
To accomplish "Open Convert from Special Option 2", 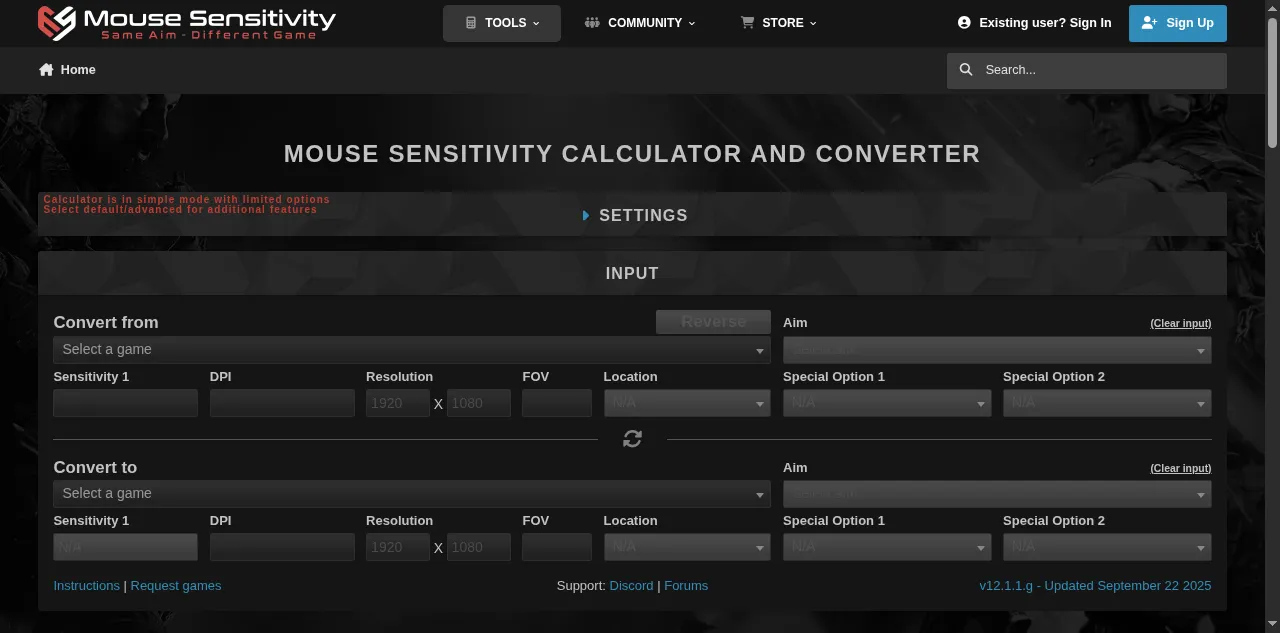I will pos(1107,403).
